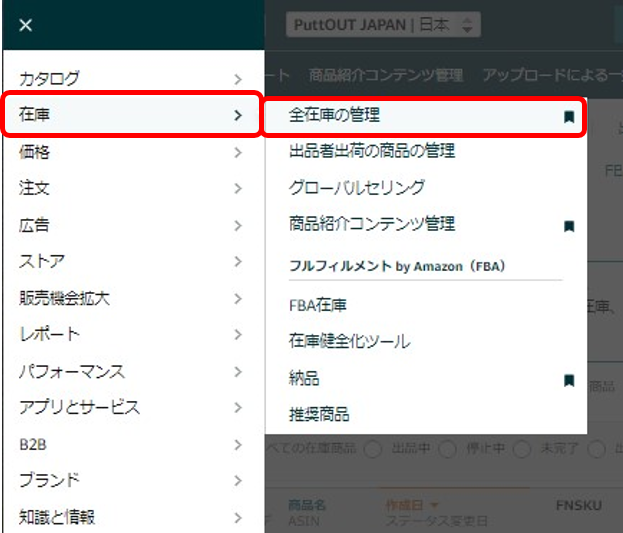623x533 pixels.
Task: Open the PuttOUT JAPAN | 日本 marketplace selector
Action: tap(383, 25)
